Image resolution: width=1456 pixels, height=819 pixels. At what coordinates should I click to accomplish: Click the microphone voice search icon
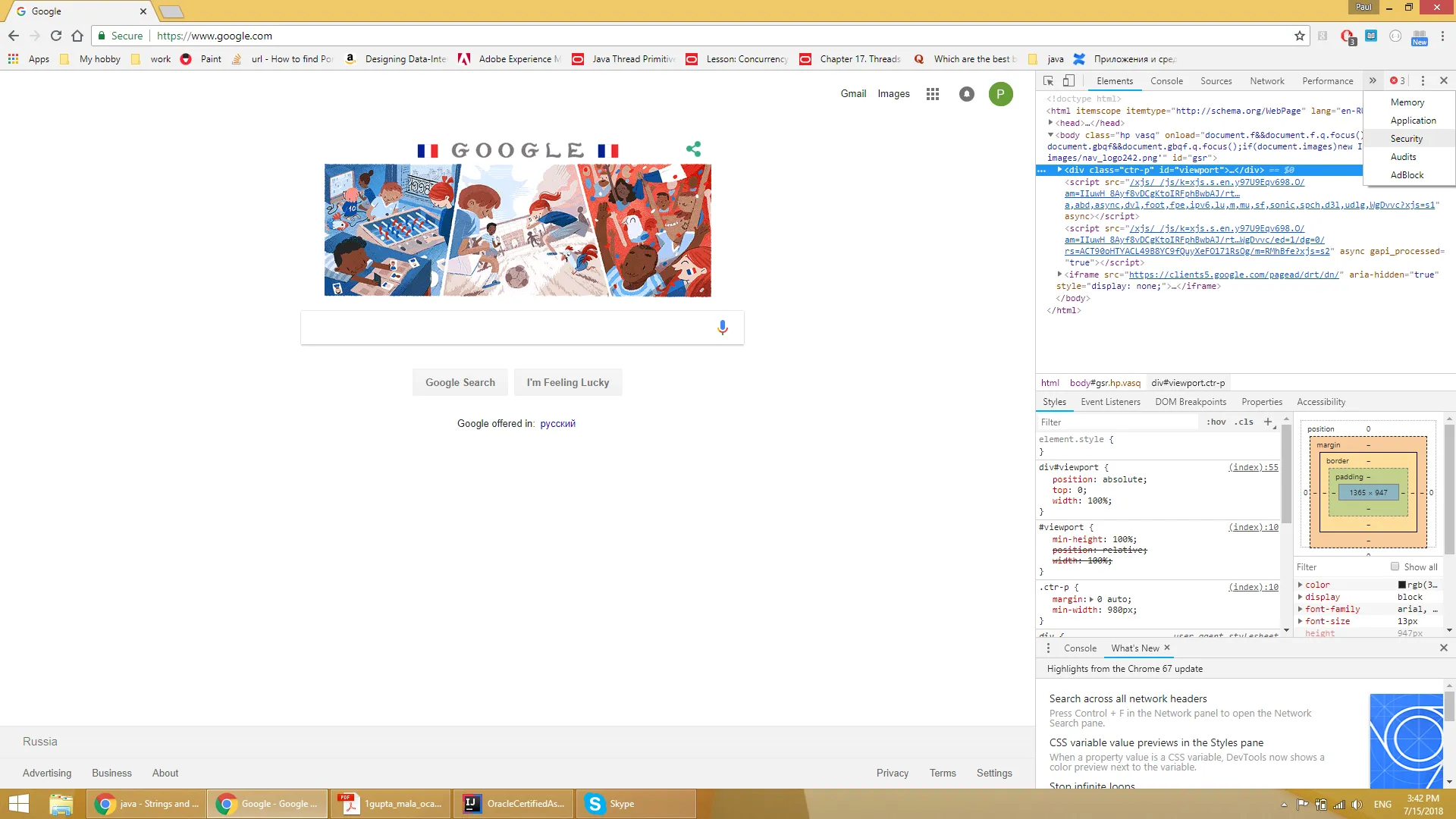[x=722, y=328]
